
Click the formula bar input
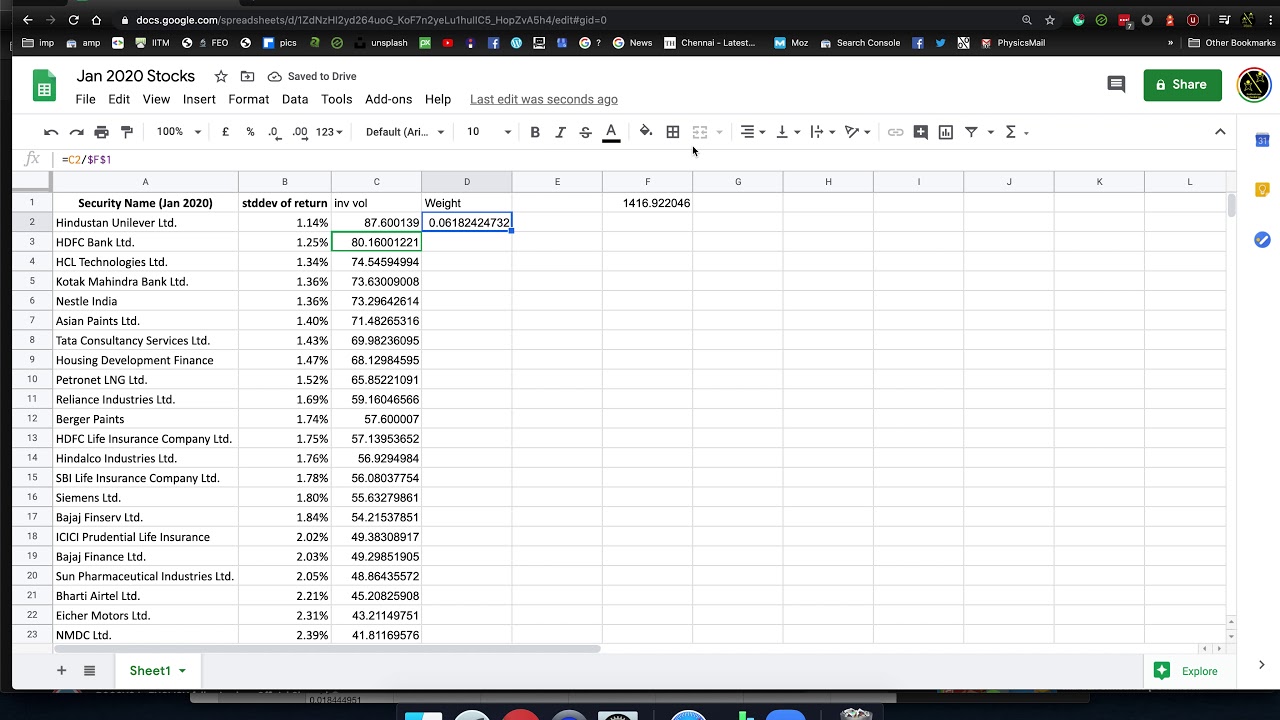pos(640,159)
